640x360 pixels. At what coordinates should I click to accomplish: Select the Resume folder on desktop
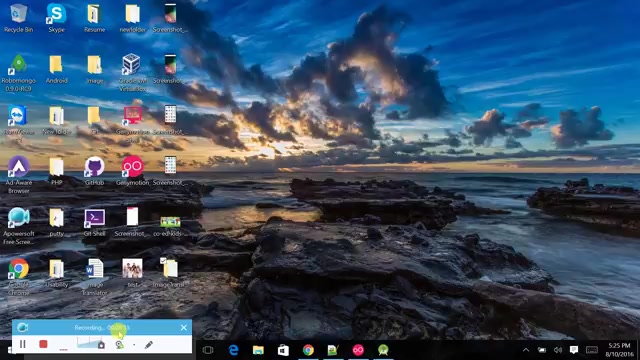click(x=94, y=18)
